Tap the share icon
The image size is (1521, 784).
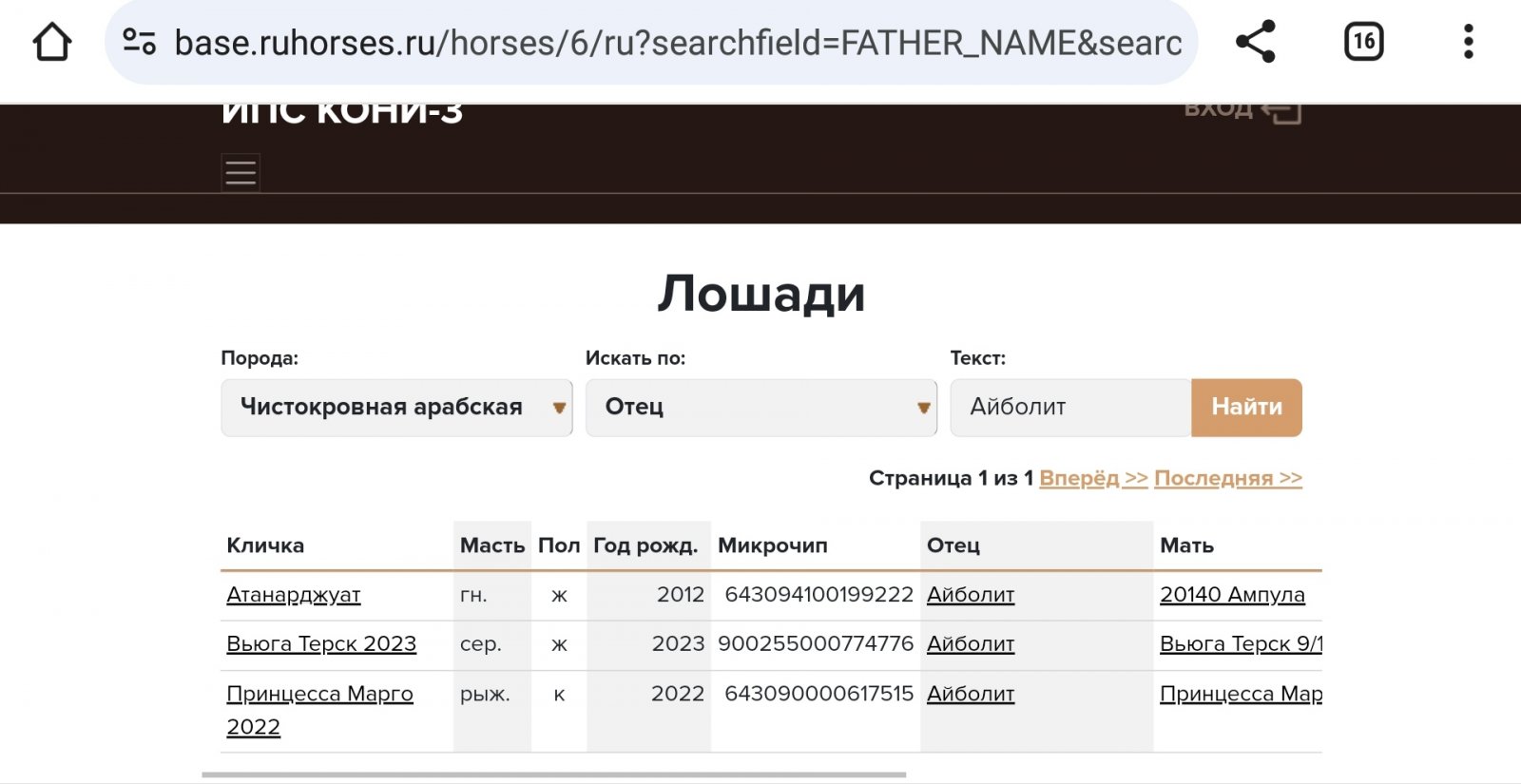pyautogui.click(x=1255, y=43)
